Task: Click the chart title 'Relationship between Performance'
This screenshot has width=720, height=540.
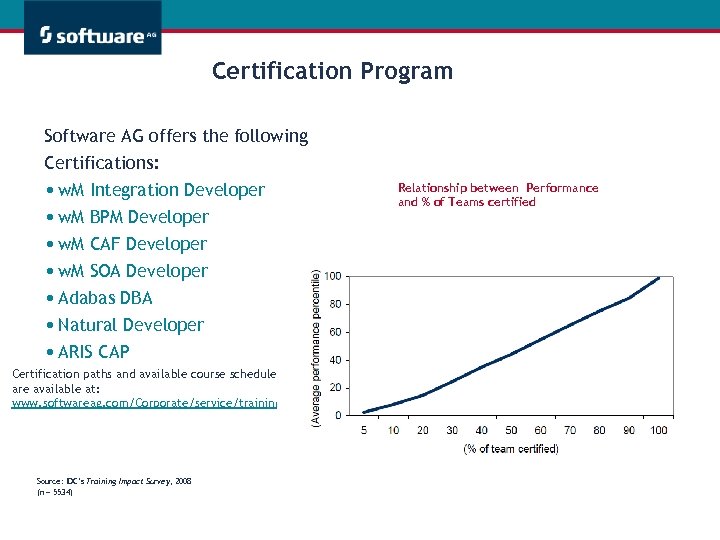Action: (498, 188)
